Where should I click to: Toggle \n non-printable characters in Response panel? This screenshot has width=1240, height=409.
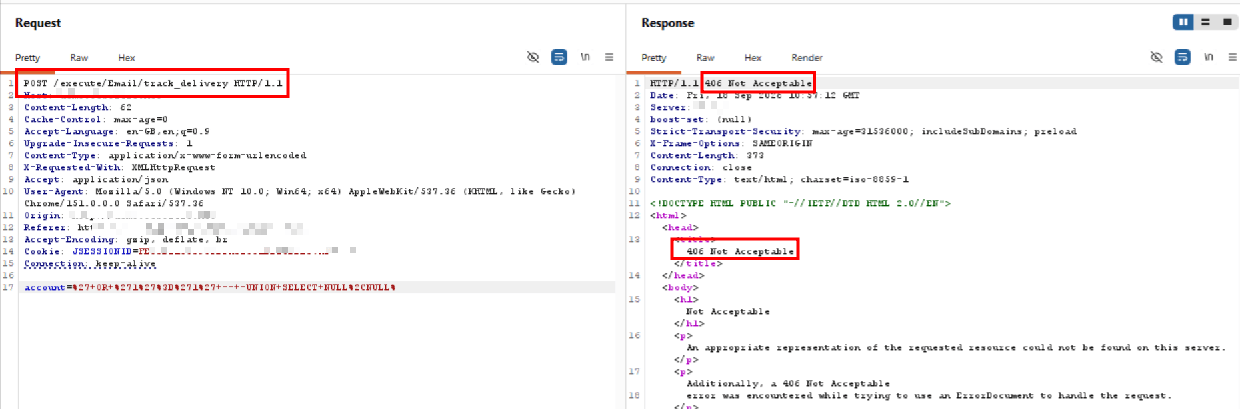[1208, 57]
